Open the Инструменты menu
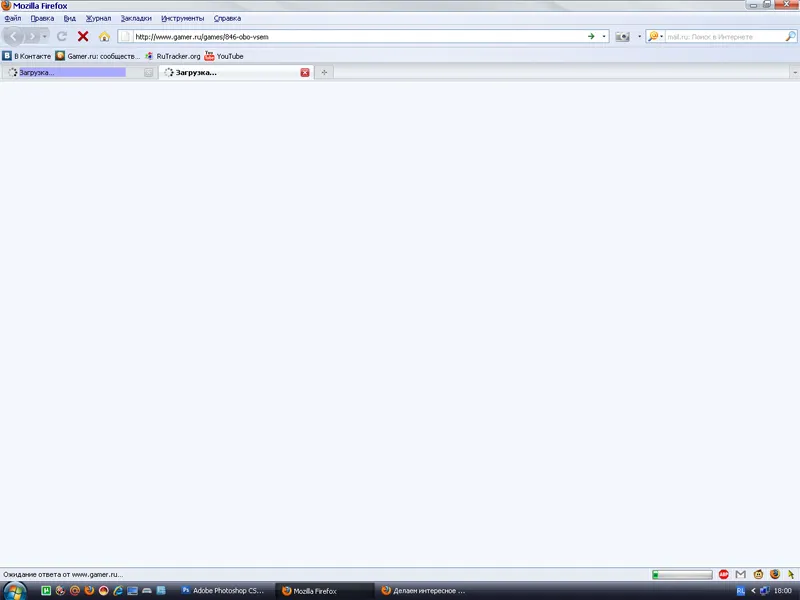The height and width of the screenshot is (600, 800). pos(182,18)
